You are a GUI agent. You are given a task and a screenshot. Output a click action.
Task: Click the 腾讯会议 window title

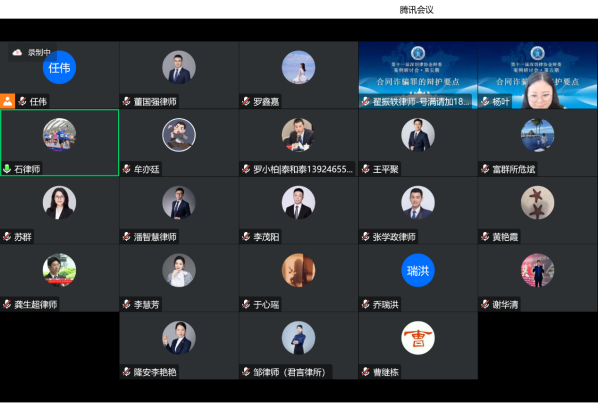416,10
